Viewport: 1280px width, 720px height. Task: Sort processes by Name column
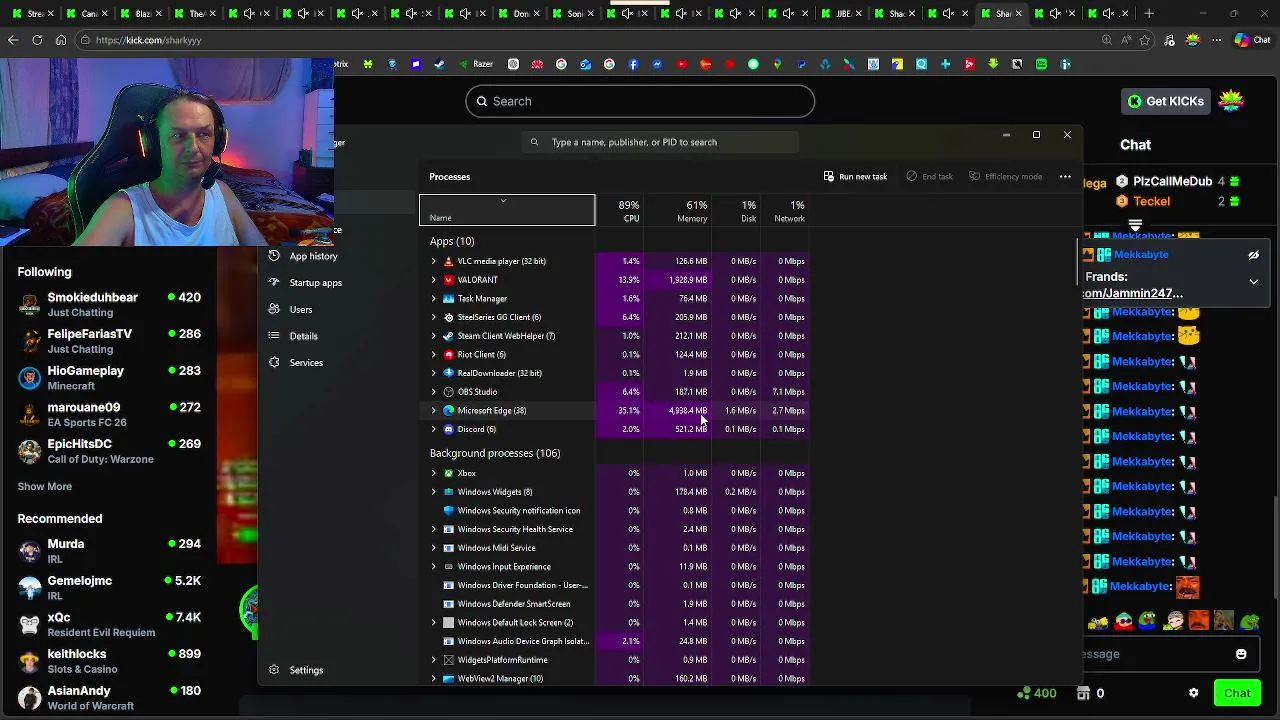point(507,210)
